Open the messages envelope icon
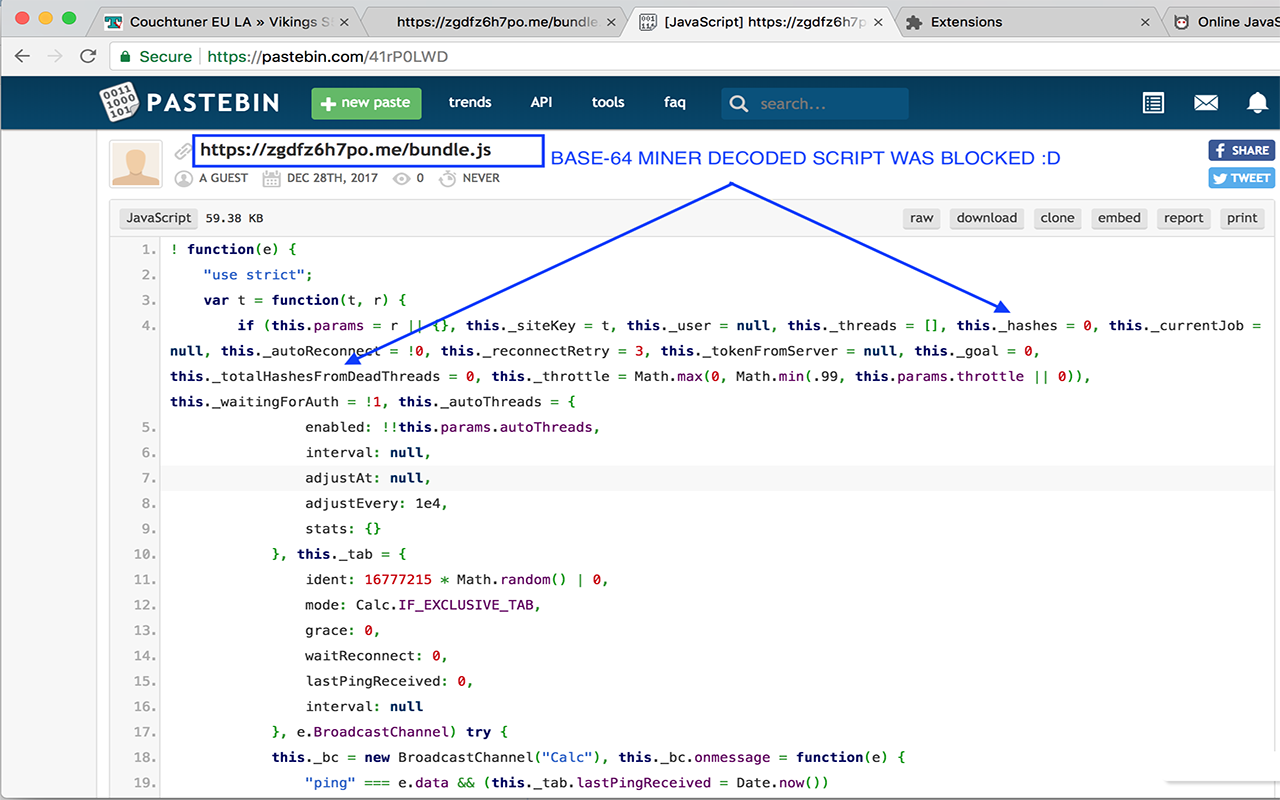Viewport: 1280px width, 800px height. tap(1206, 102)
